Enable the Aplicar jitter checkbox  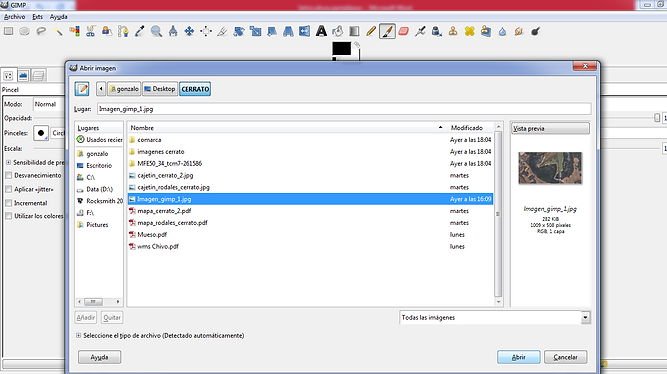pos(9,189)
